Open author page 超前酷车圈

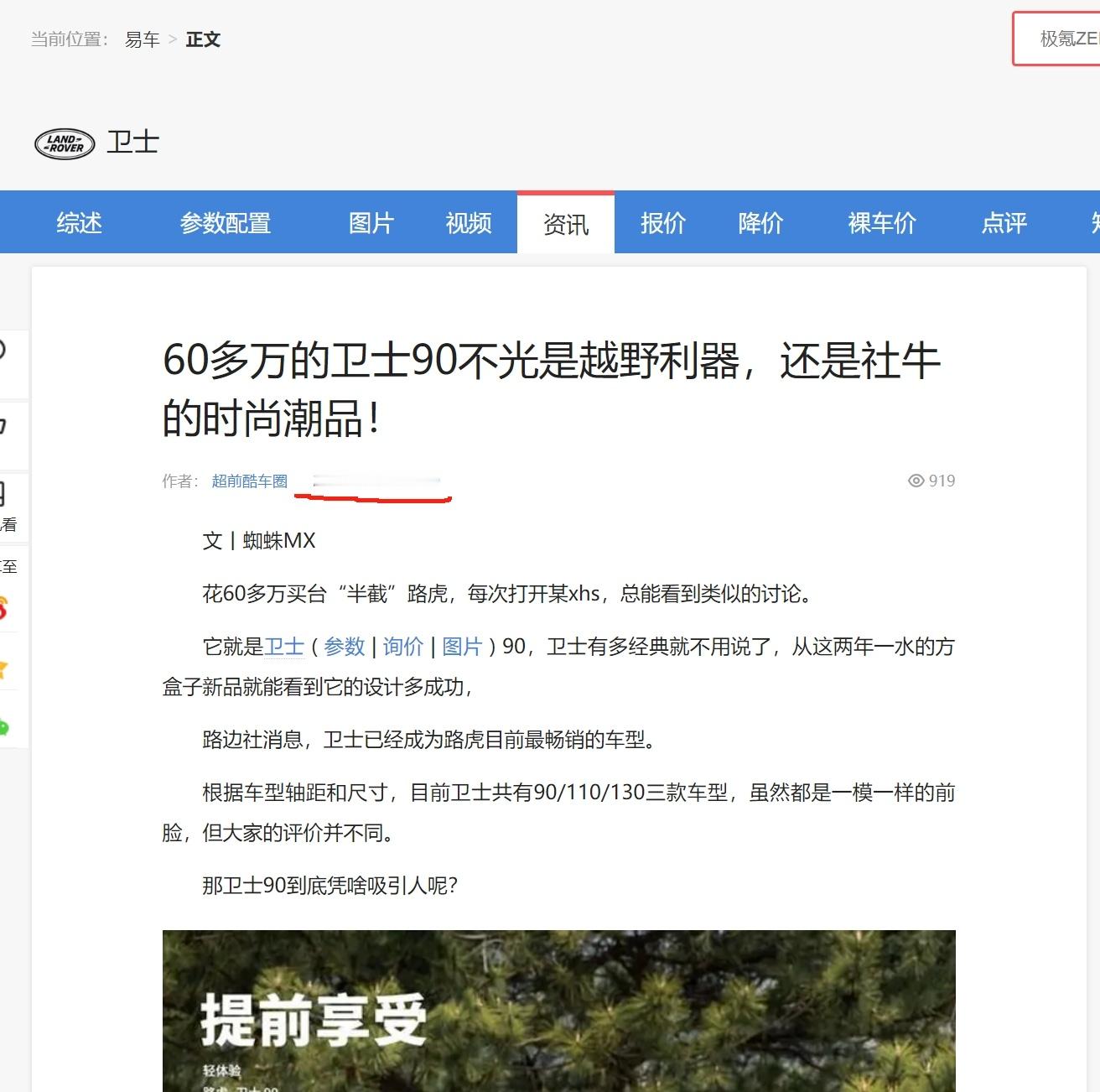point(250,481)
